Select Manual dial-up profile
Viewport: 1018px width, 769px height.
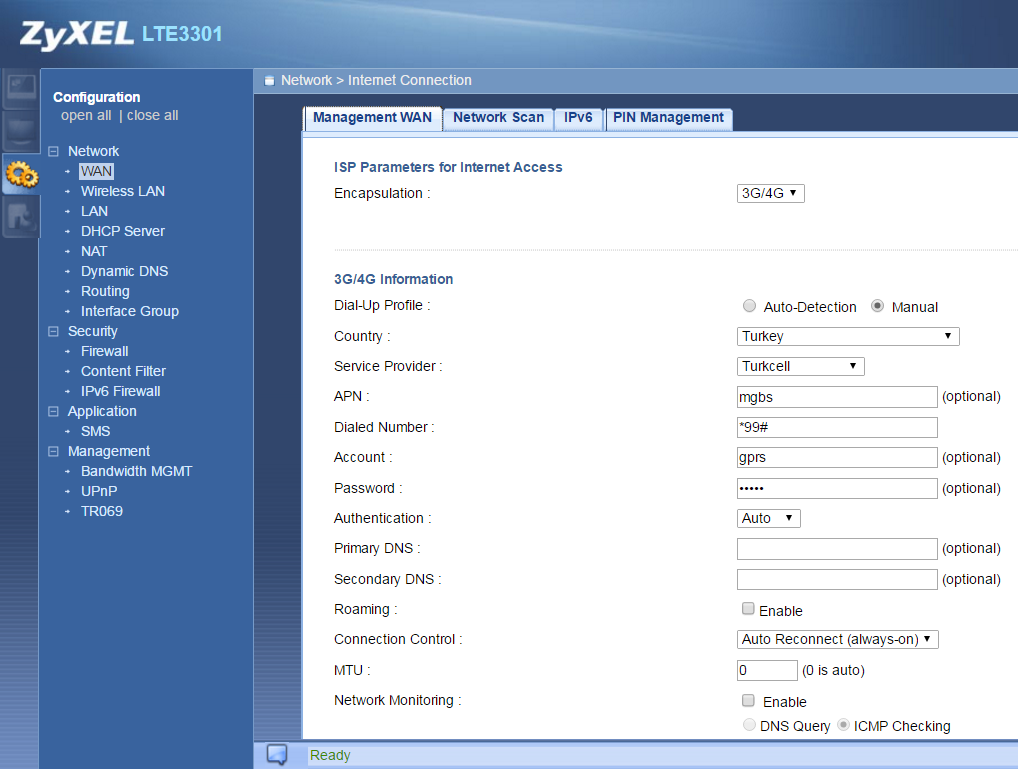point(877,306)
